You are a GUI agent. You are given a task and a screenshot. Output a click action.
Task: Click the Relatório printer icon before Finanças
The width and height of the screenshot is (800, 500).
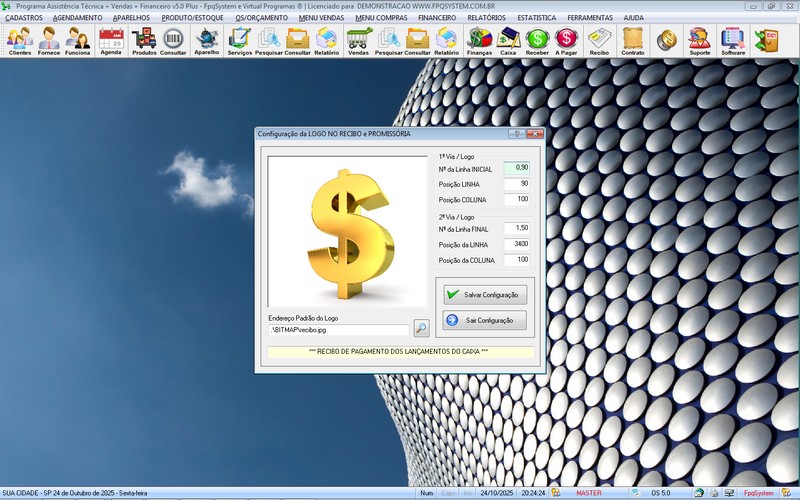tap(446, 41)
